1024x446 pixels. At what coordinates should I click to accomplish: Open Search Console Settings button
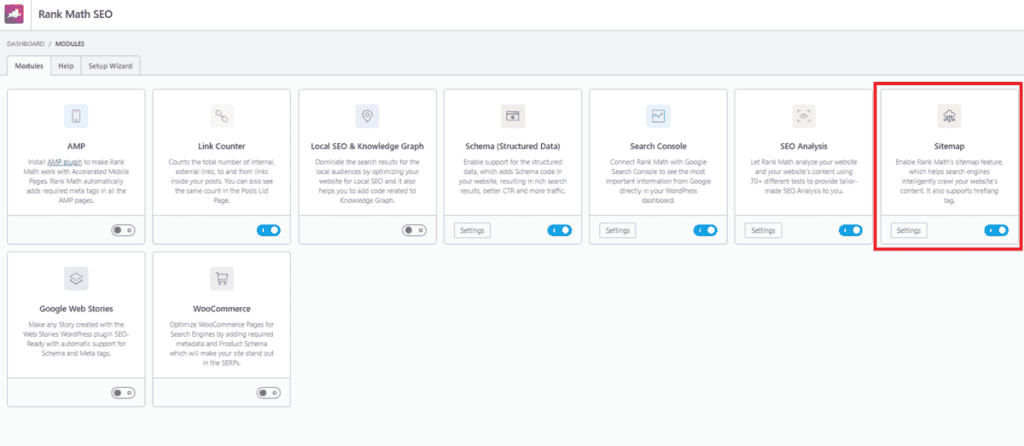pyautogui.click(x=618, y=231)
